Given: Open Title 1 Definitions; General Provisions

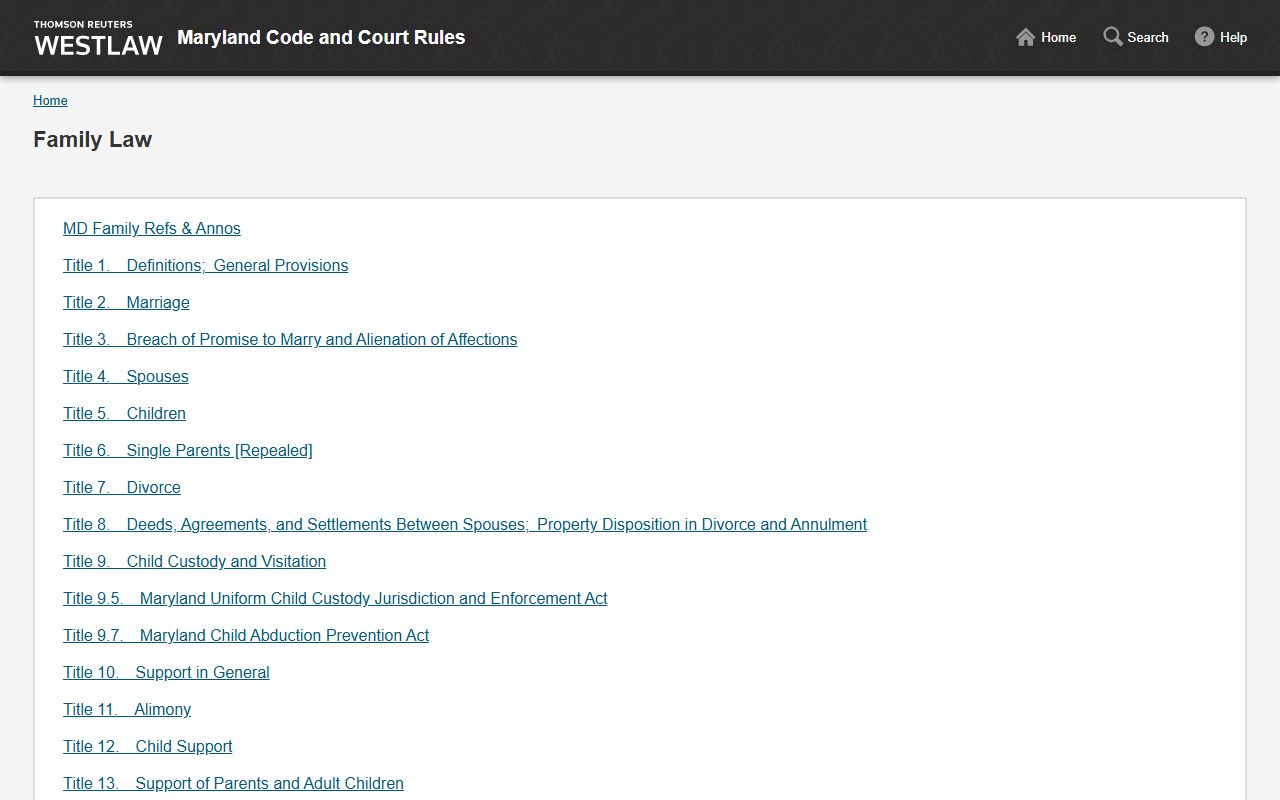Looking at the screenshot, I should coord(205,266).
